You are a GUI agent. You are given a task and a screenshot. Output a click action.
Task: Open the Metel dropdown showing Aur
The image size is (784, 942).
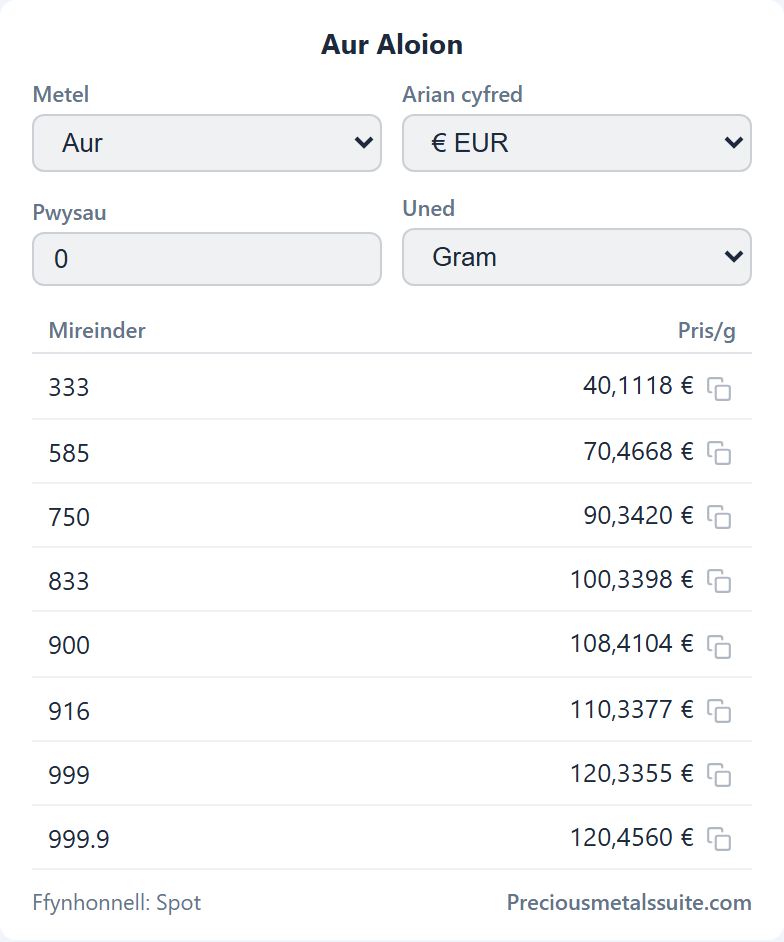pos(207,143)
